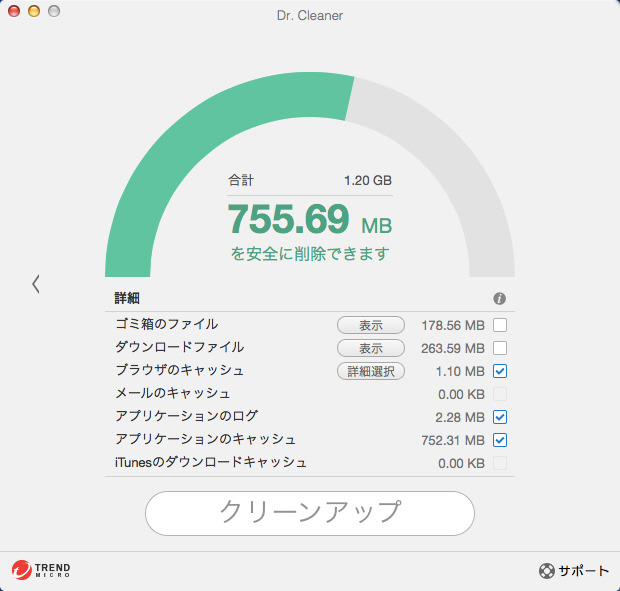Image resolution: width=620 pixels, height=591 pixels.
Task: Select the ゴミ箱のファイル row label
Action: point(166,324)
